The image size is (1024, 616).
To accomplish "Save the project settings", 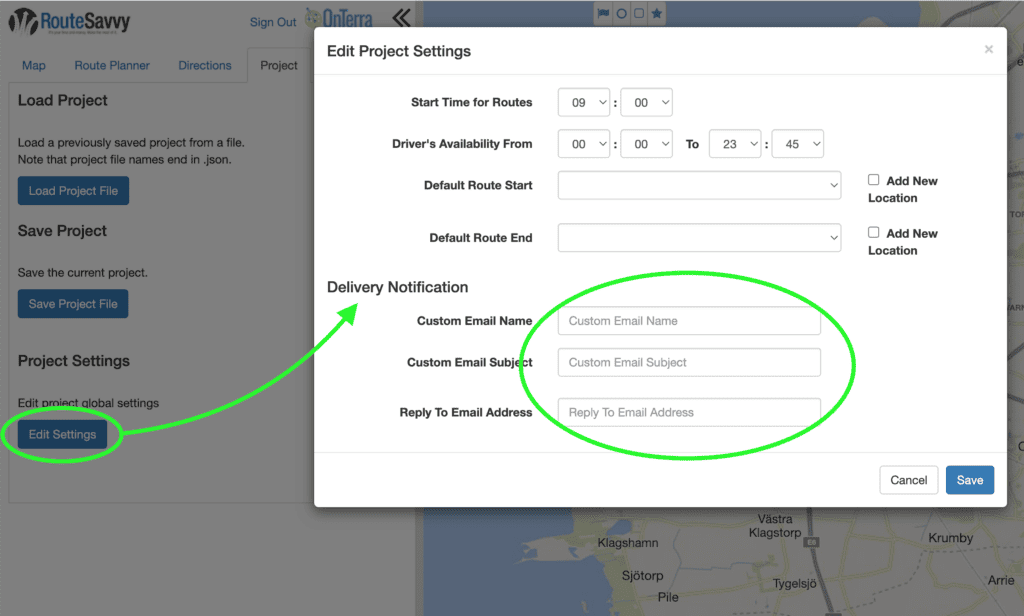I will click(970, 480).
